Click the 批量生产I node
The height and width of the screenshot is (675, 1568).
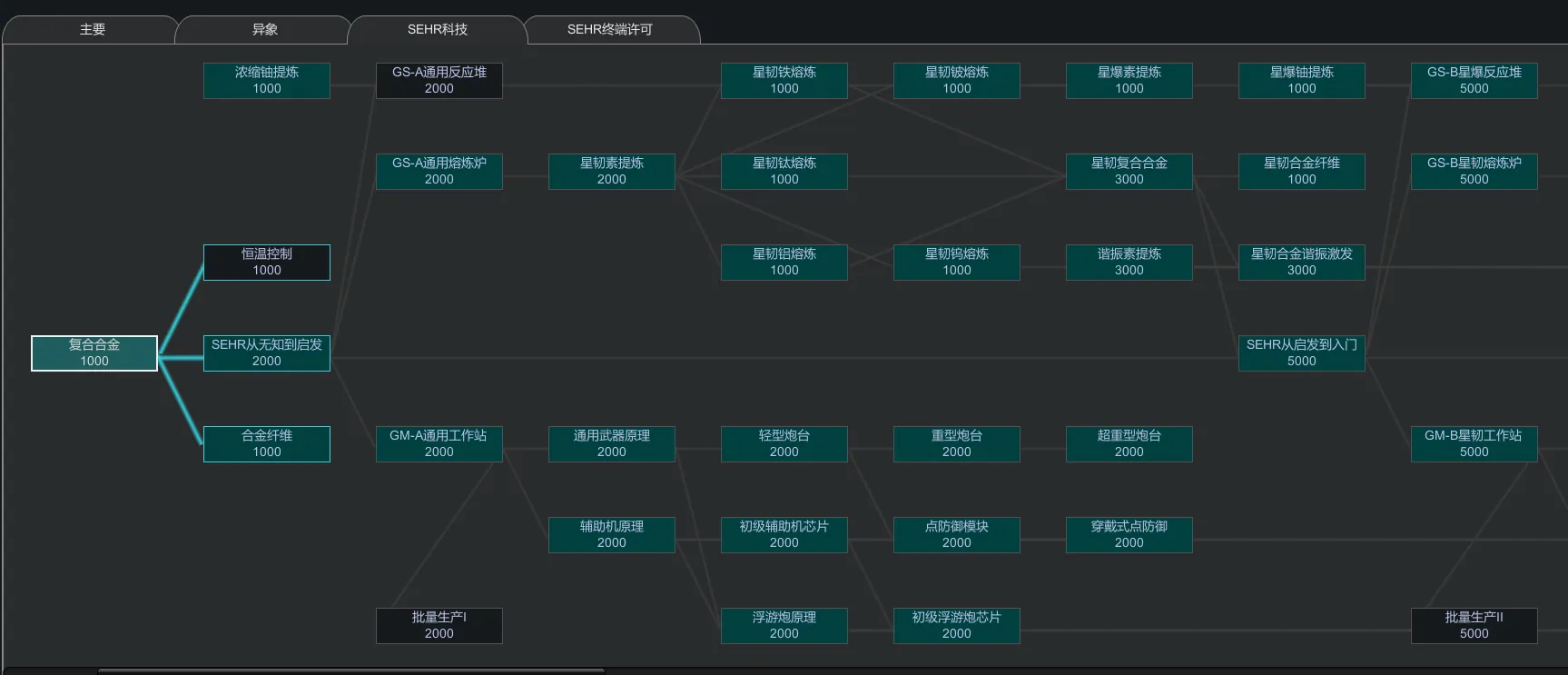click(439, 626)
